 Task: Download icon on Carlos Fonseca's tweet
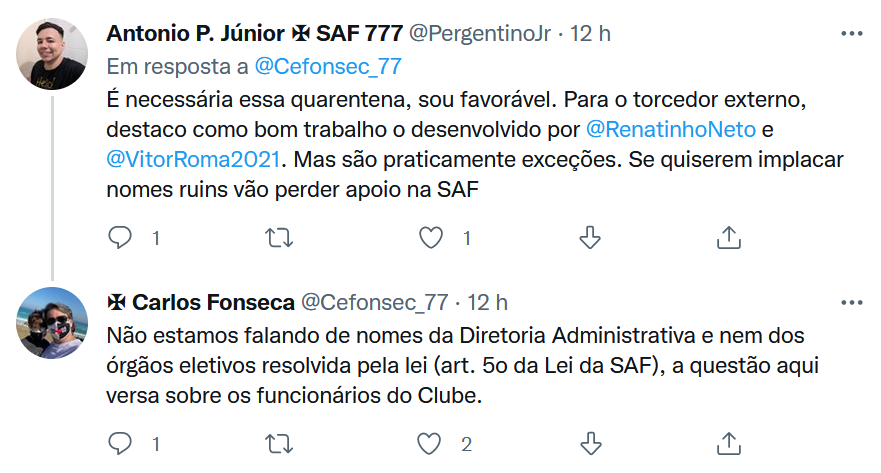coord(590,443)
